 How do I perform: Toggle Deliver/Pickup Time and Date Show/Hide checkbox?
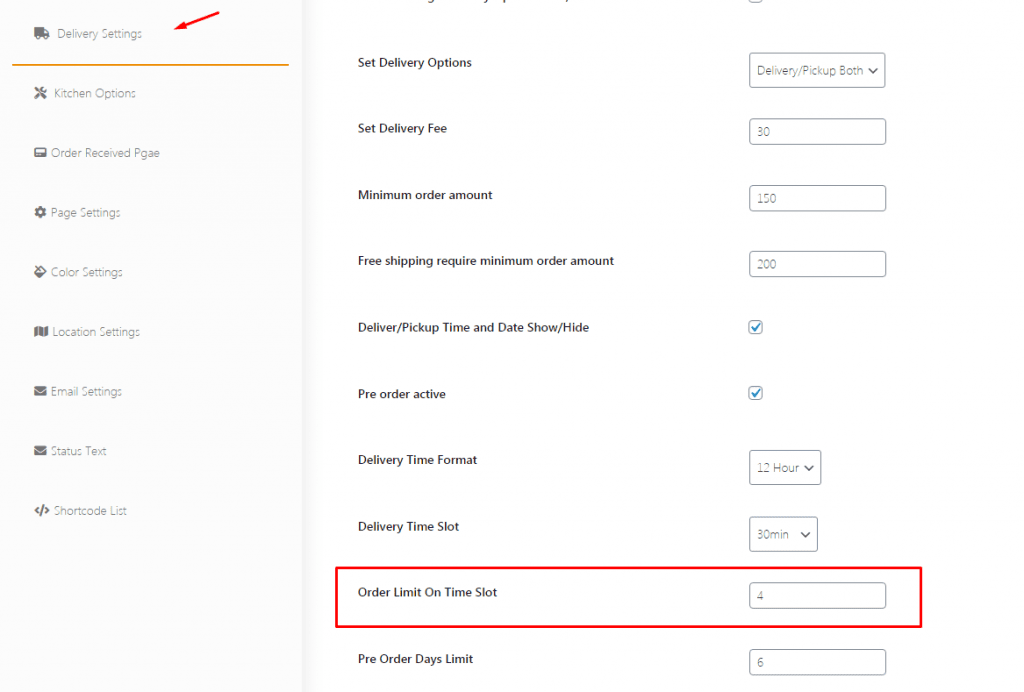pyautogui.click(x=756, y=327)
